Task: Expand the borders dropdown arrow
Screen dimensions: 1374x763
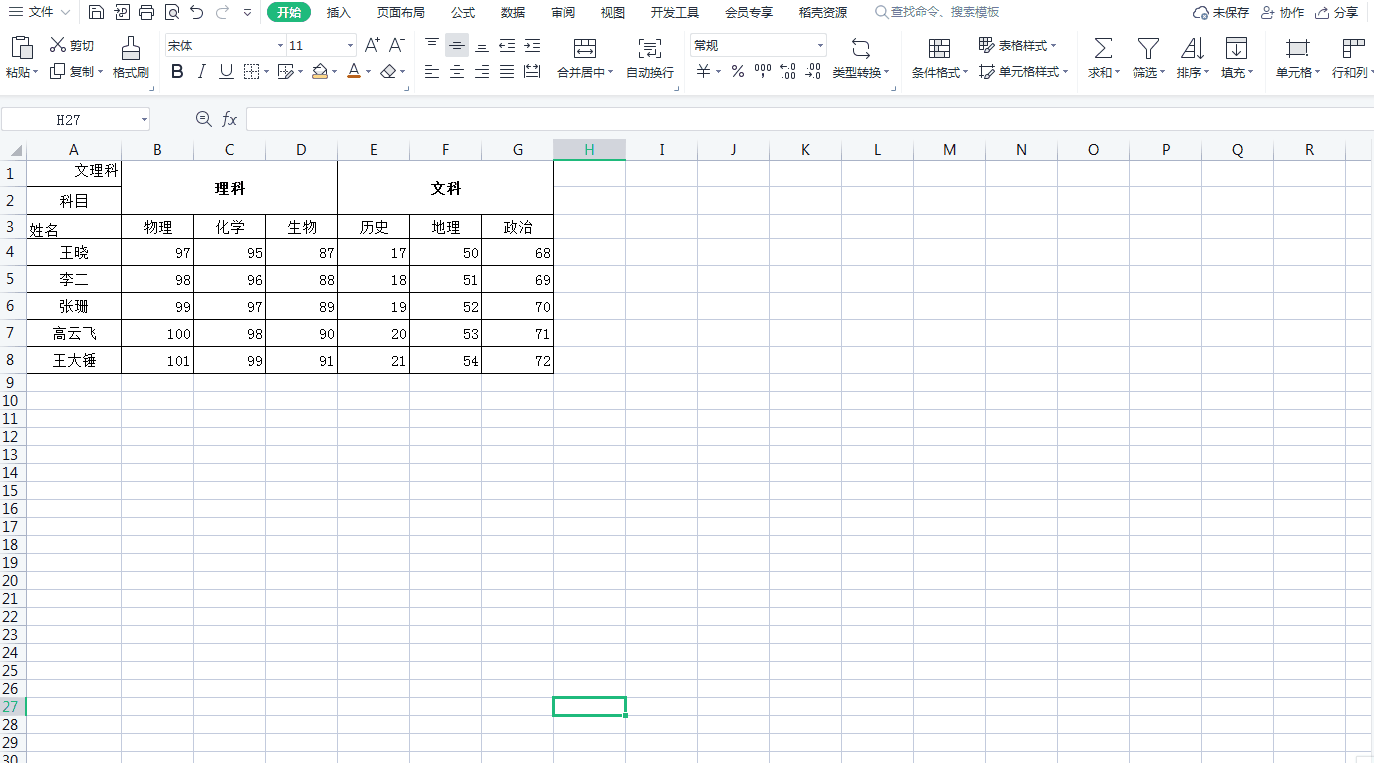Action: pos(267,72)
